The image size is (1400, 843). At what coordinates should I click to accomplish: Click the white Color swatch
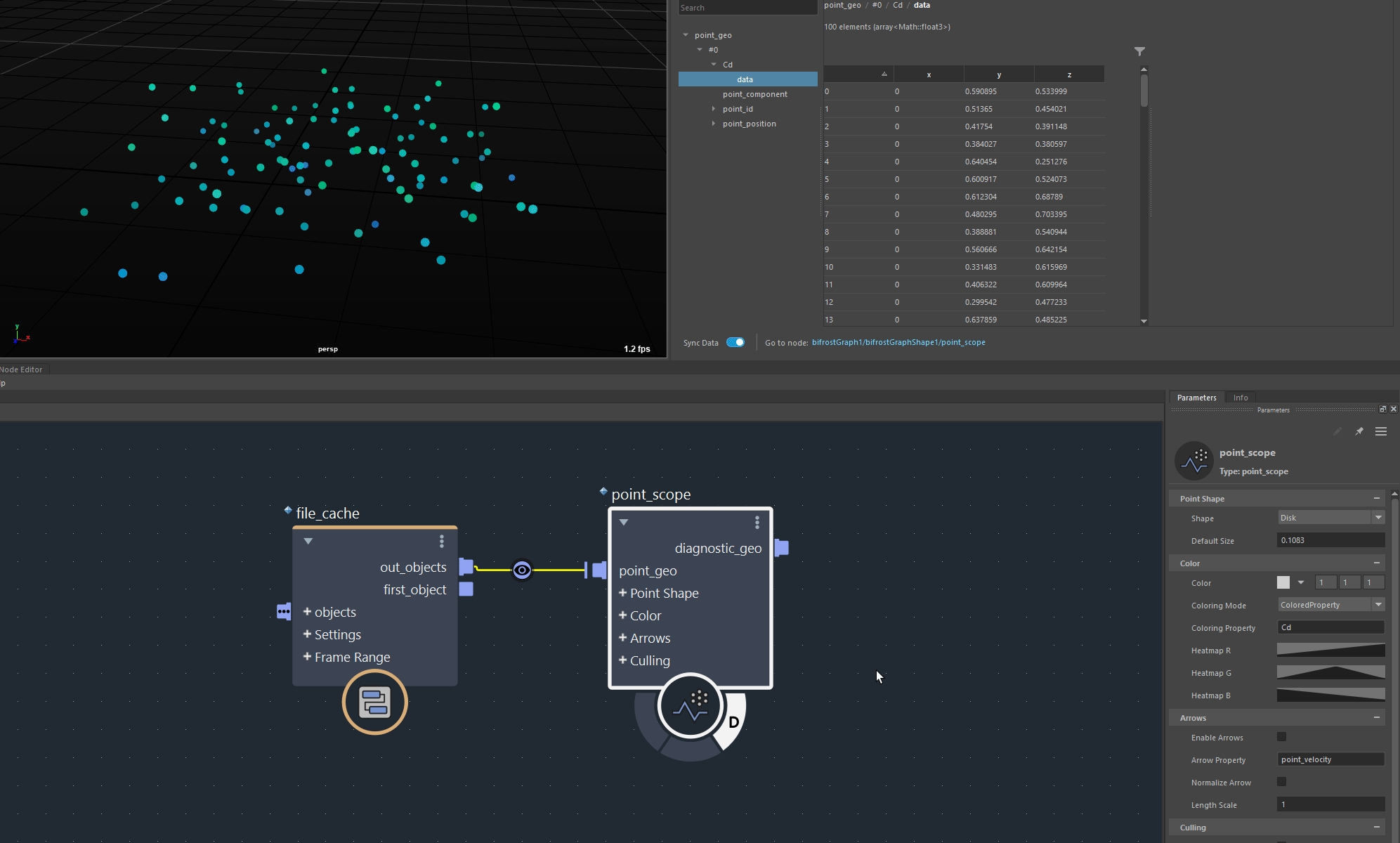pos(1283,582)
